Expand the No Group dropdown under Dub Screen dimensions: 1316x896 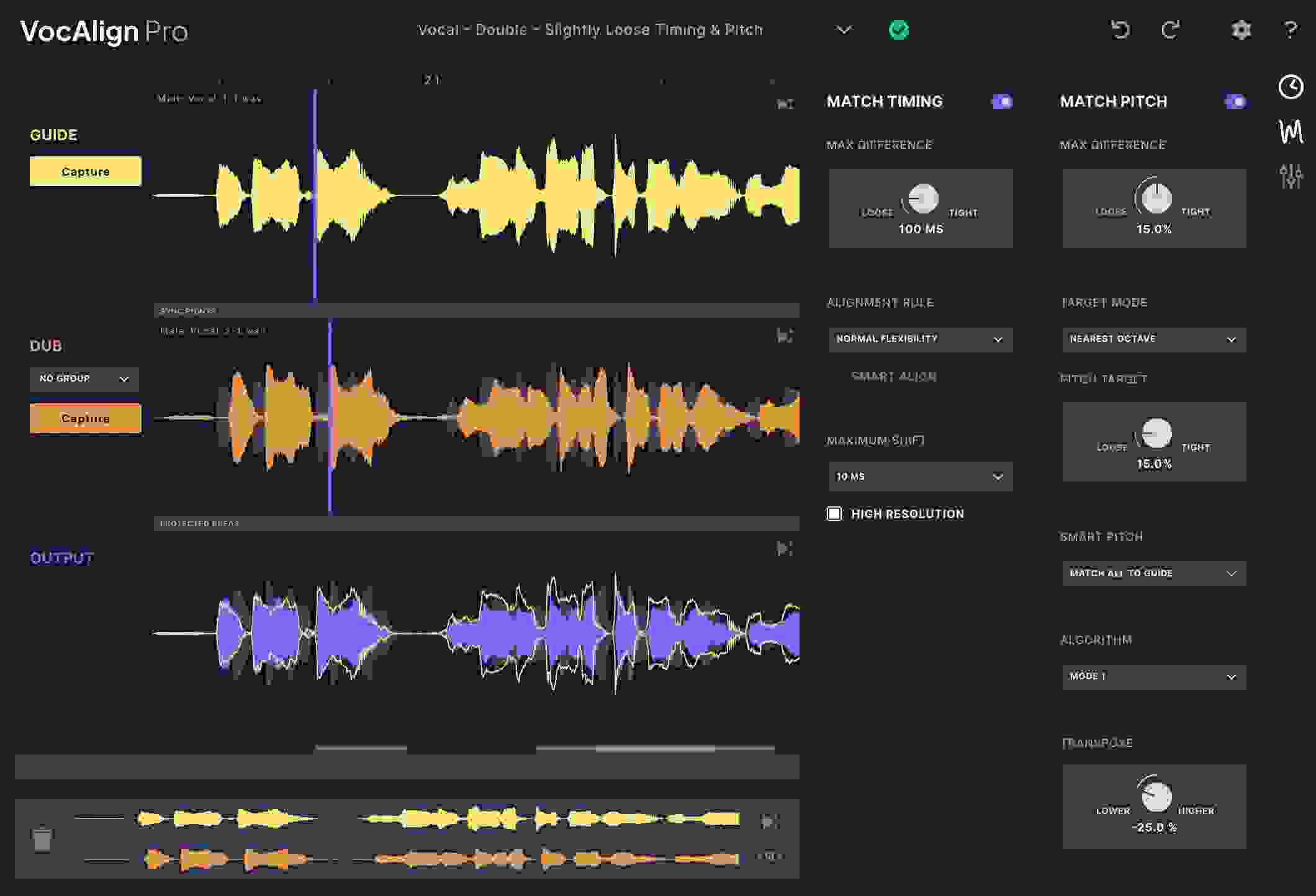click(84, 379)
